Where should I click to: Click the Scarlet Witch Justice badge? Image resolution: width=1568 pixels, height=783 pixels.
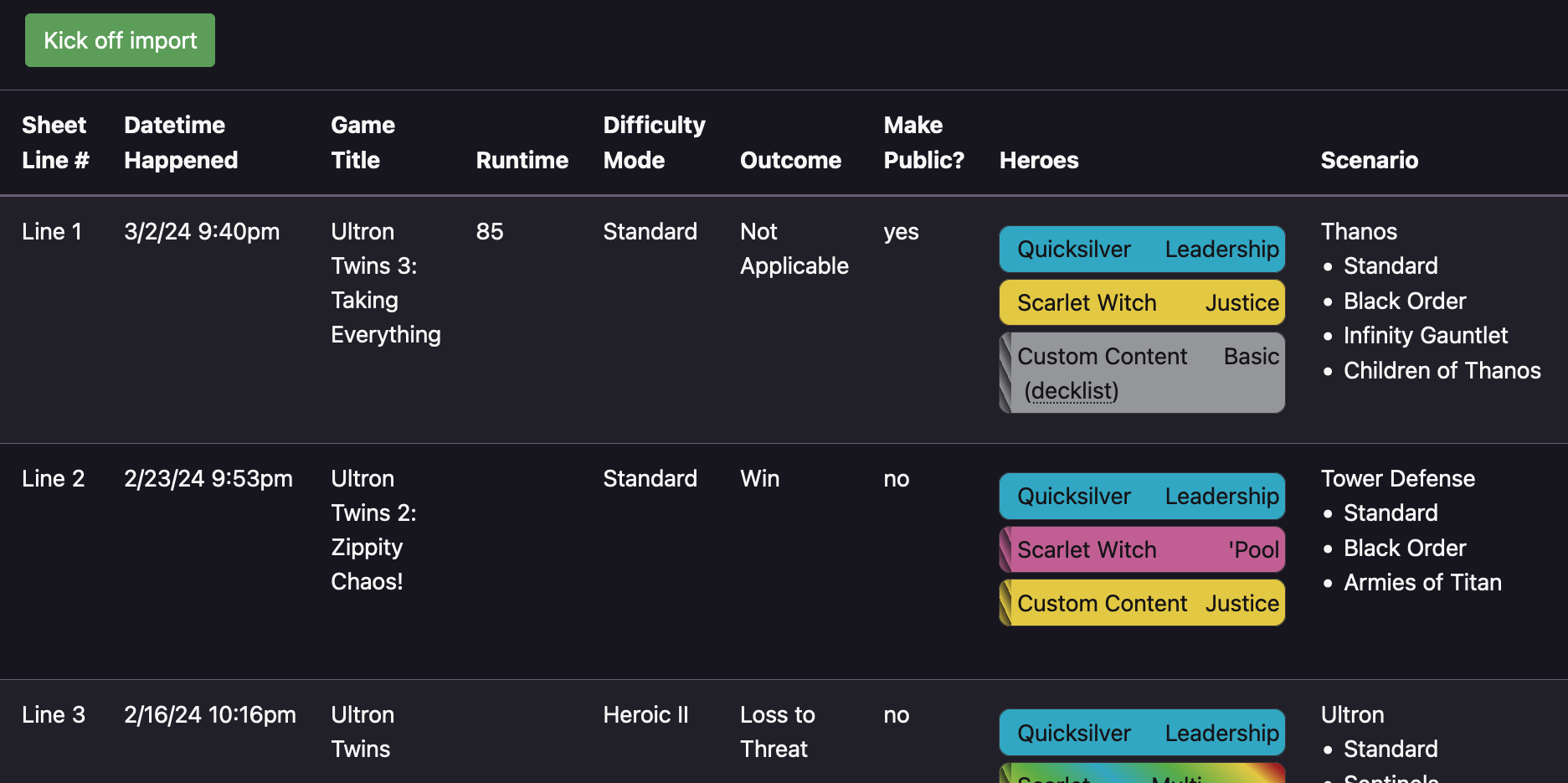1141,302
